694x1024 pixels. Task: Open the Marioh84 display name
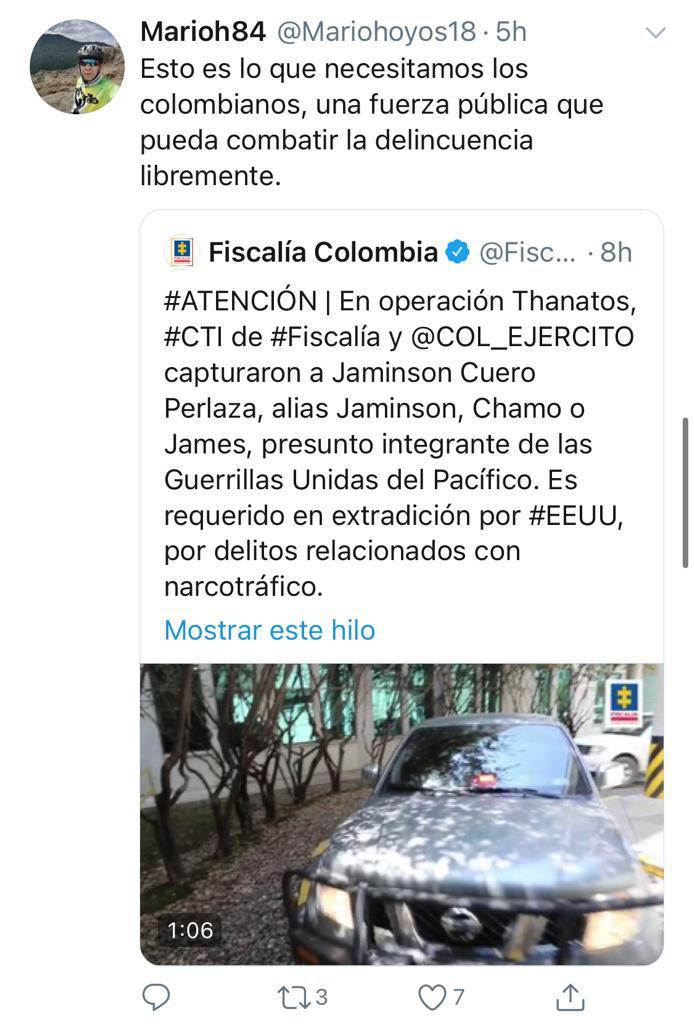click(203, 31)
